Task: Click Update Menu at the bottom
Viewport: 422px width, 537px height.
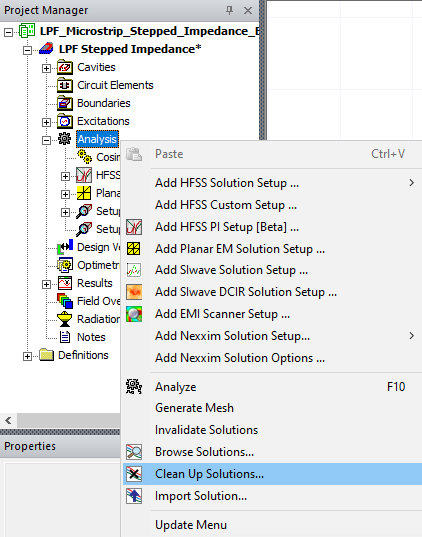Action: tap(272, 525)
